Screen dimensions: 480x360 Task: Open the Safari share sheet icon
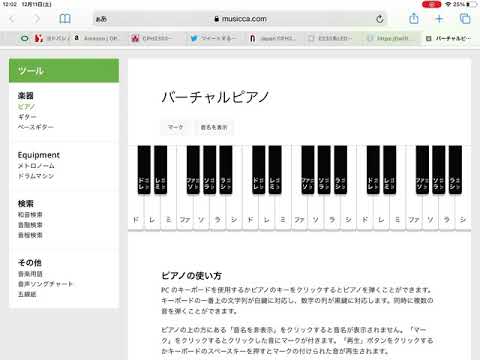pos(414,18)
